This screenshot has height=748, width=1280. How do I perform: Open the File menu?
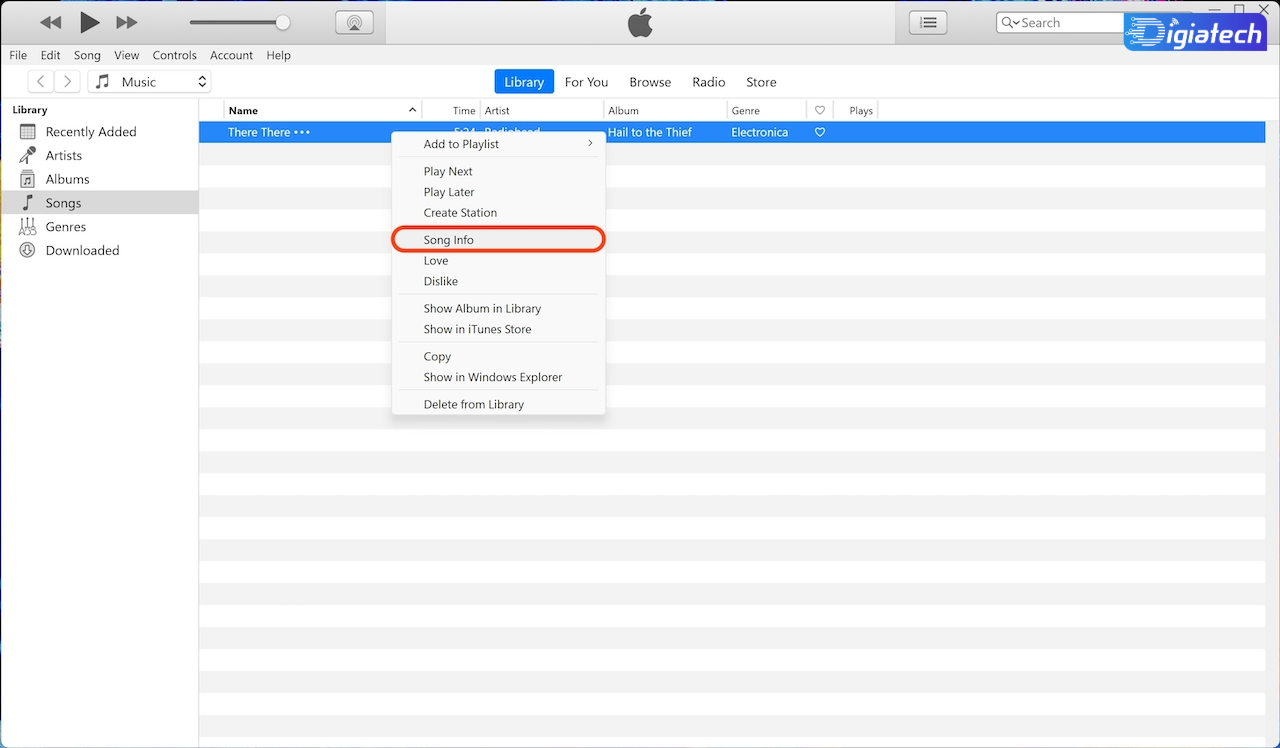[x=18, y=55]
